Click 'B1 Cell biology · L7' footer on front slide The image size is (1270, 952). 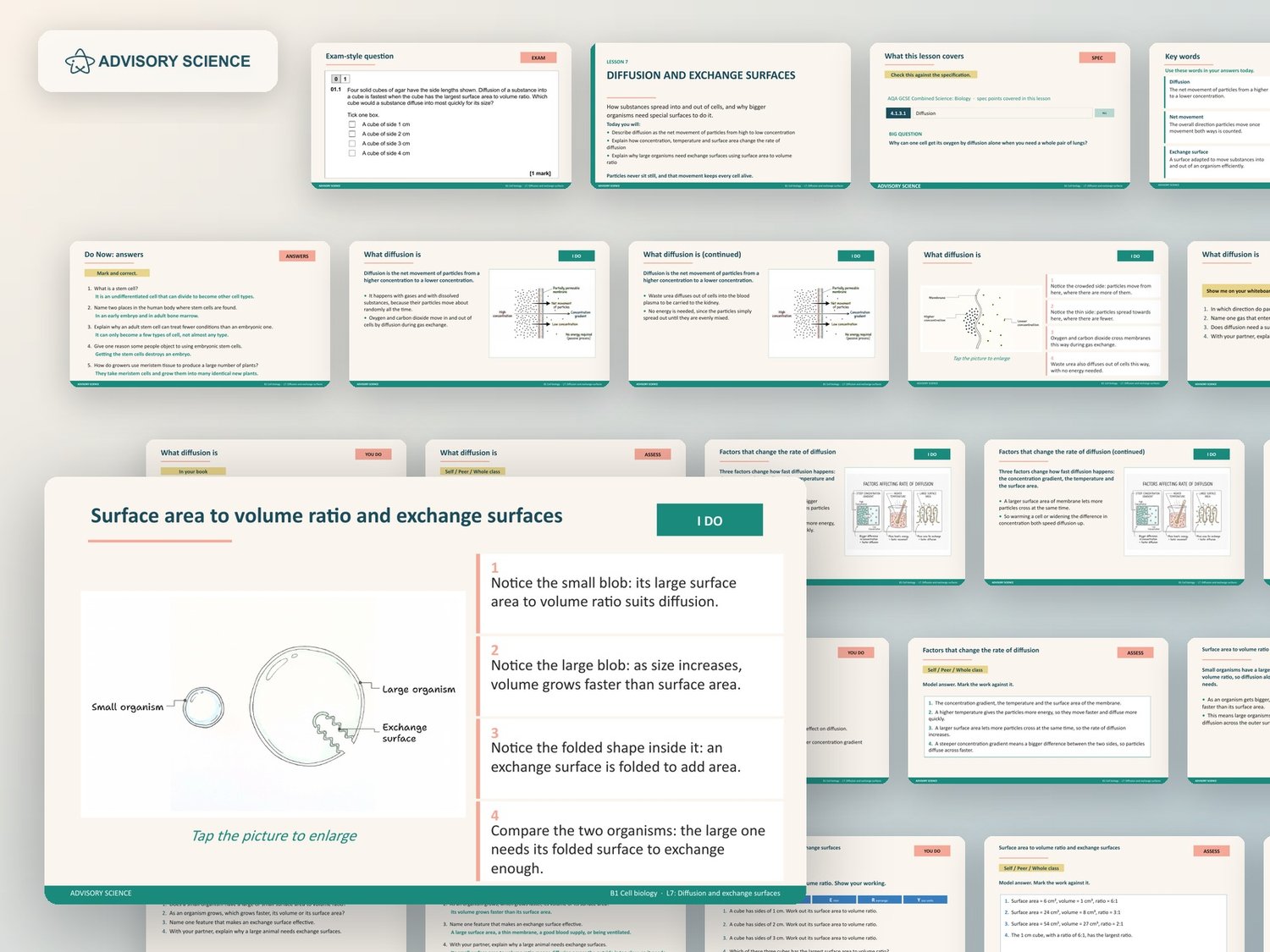click(x=695, y=893)
